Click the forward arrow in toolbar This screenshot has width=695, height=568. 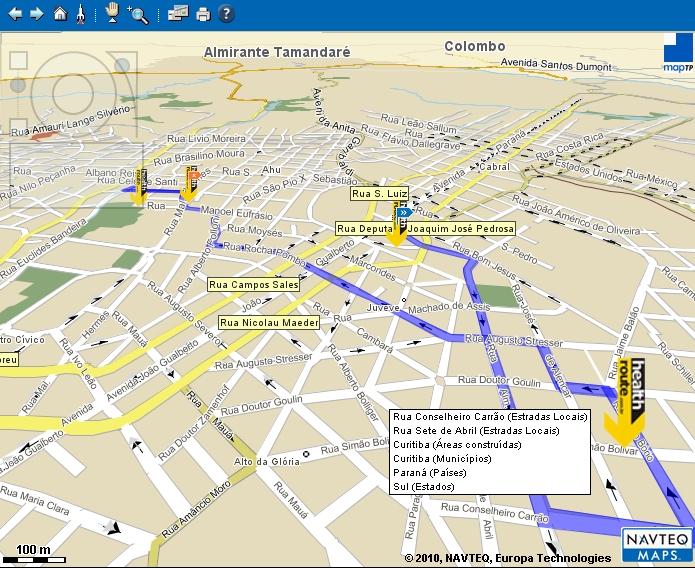coord(37,14)
